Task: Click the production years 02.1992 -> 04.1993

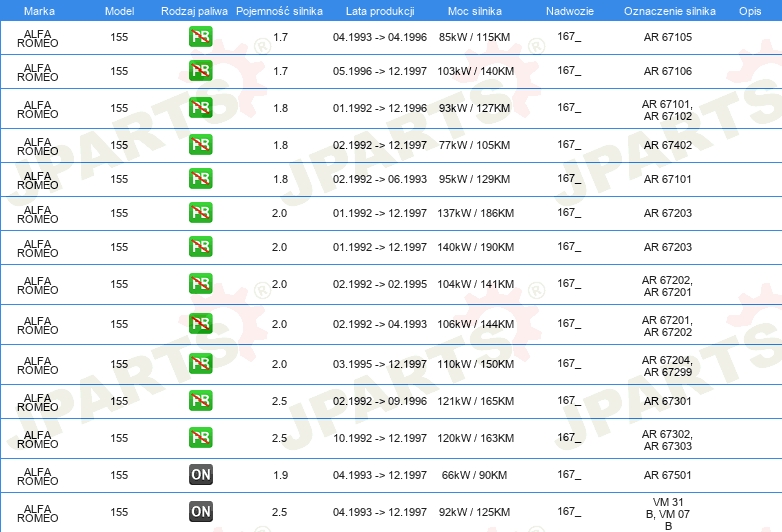Action: (380, 324)
